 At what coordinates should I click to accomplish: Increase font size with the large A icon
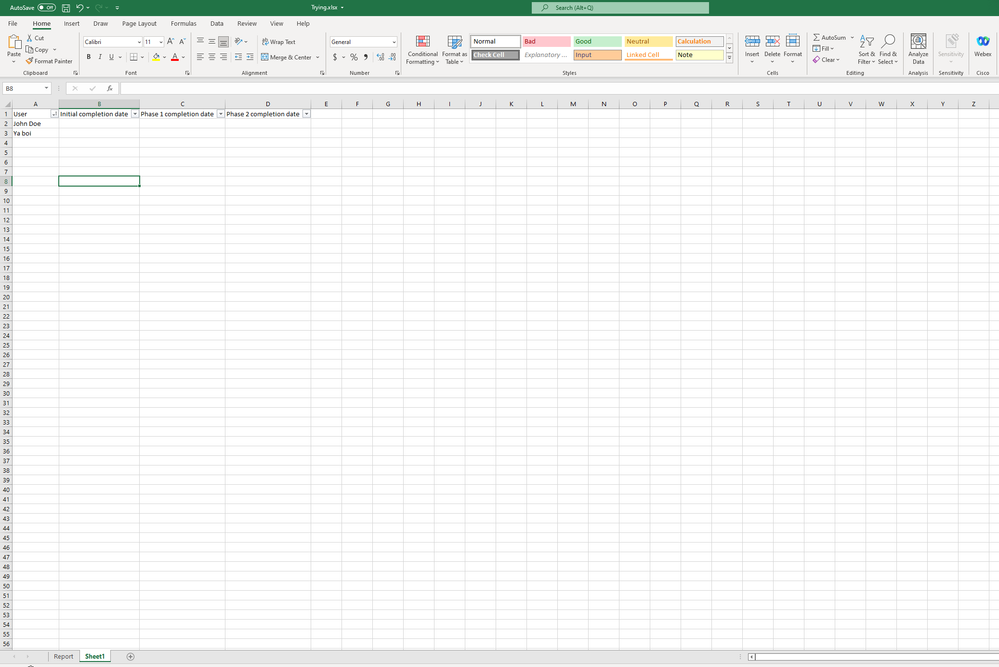(170, 41)
